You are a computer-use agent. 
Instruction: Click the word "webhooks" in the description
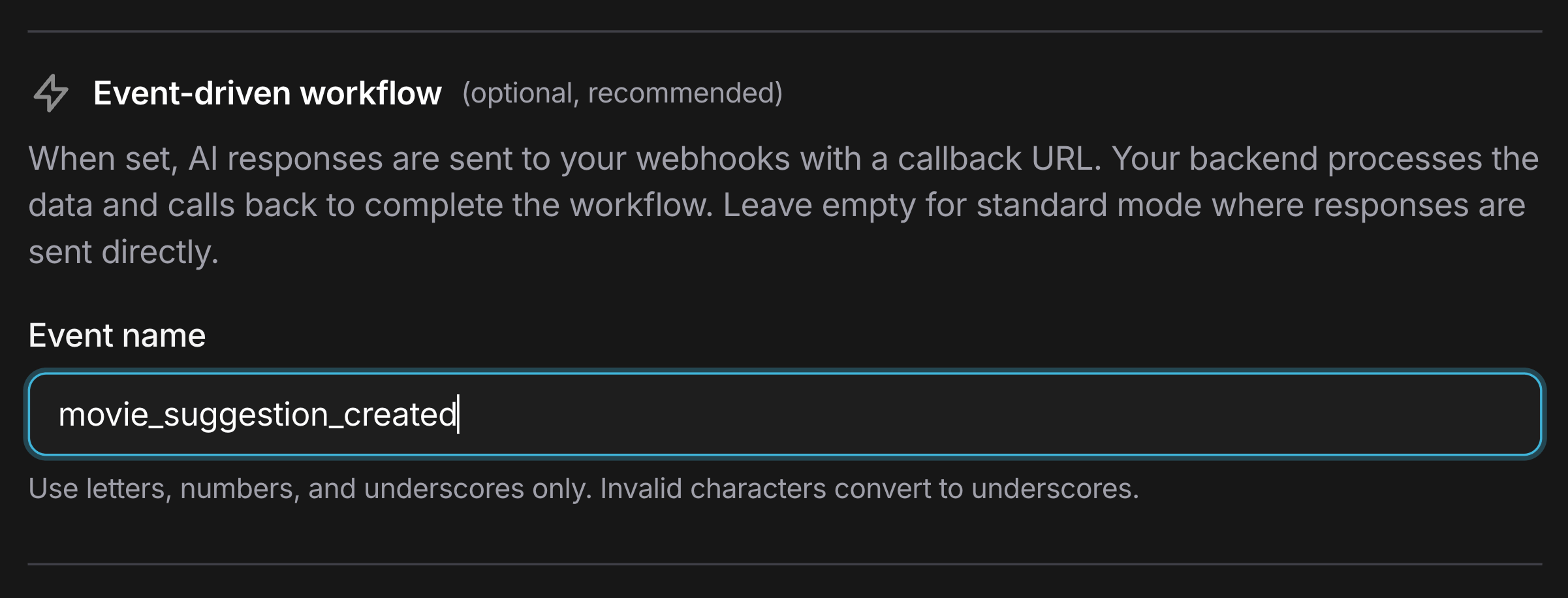(713, 159)
